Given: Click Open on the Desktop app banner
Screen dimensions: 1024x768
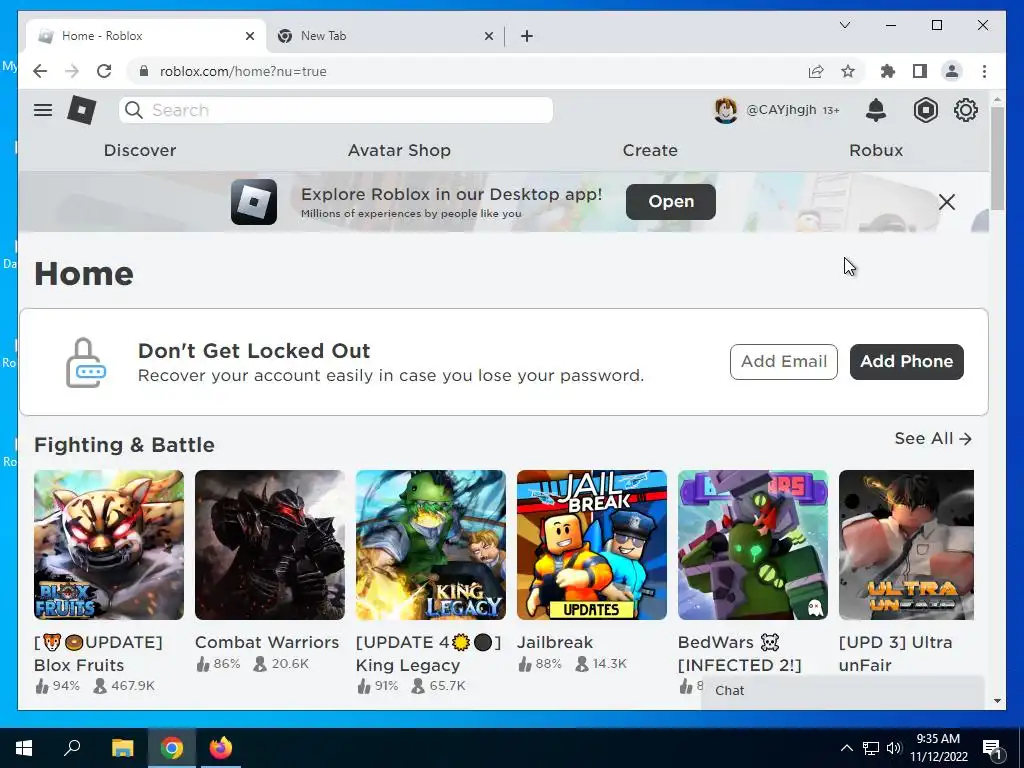Looking at the screenshot, I should click(671, 202).
